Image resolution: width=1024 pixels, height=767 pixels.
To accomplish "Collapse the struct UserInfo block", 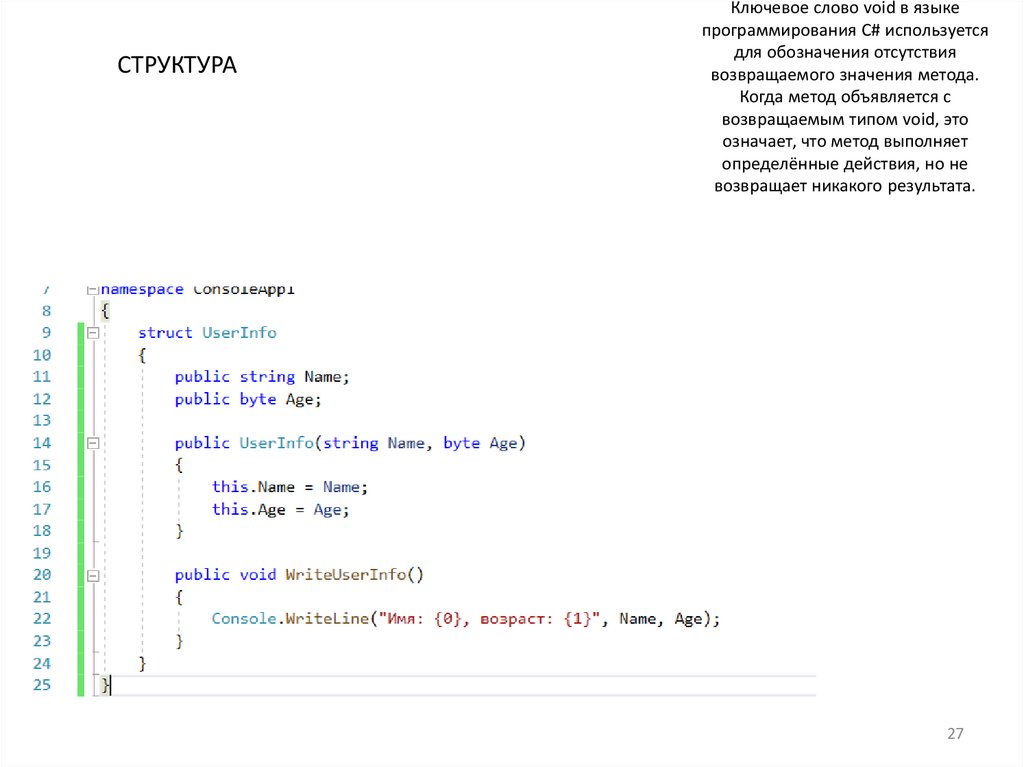I will (x=93, y=333).
